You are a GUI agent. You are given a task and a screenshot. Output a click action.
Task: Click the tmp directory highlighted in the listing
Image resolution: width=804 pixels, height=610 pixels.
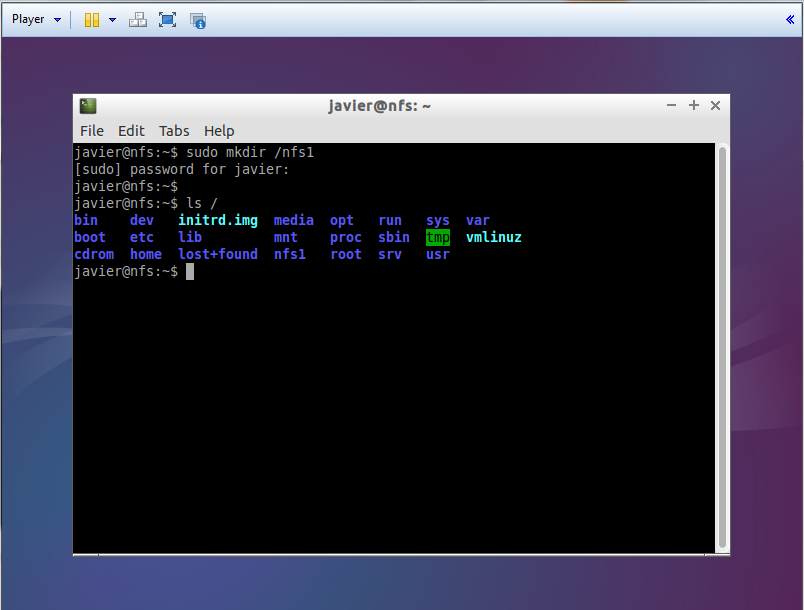(437, 237)
